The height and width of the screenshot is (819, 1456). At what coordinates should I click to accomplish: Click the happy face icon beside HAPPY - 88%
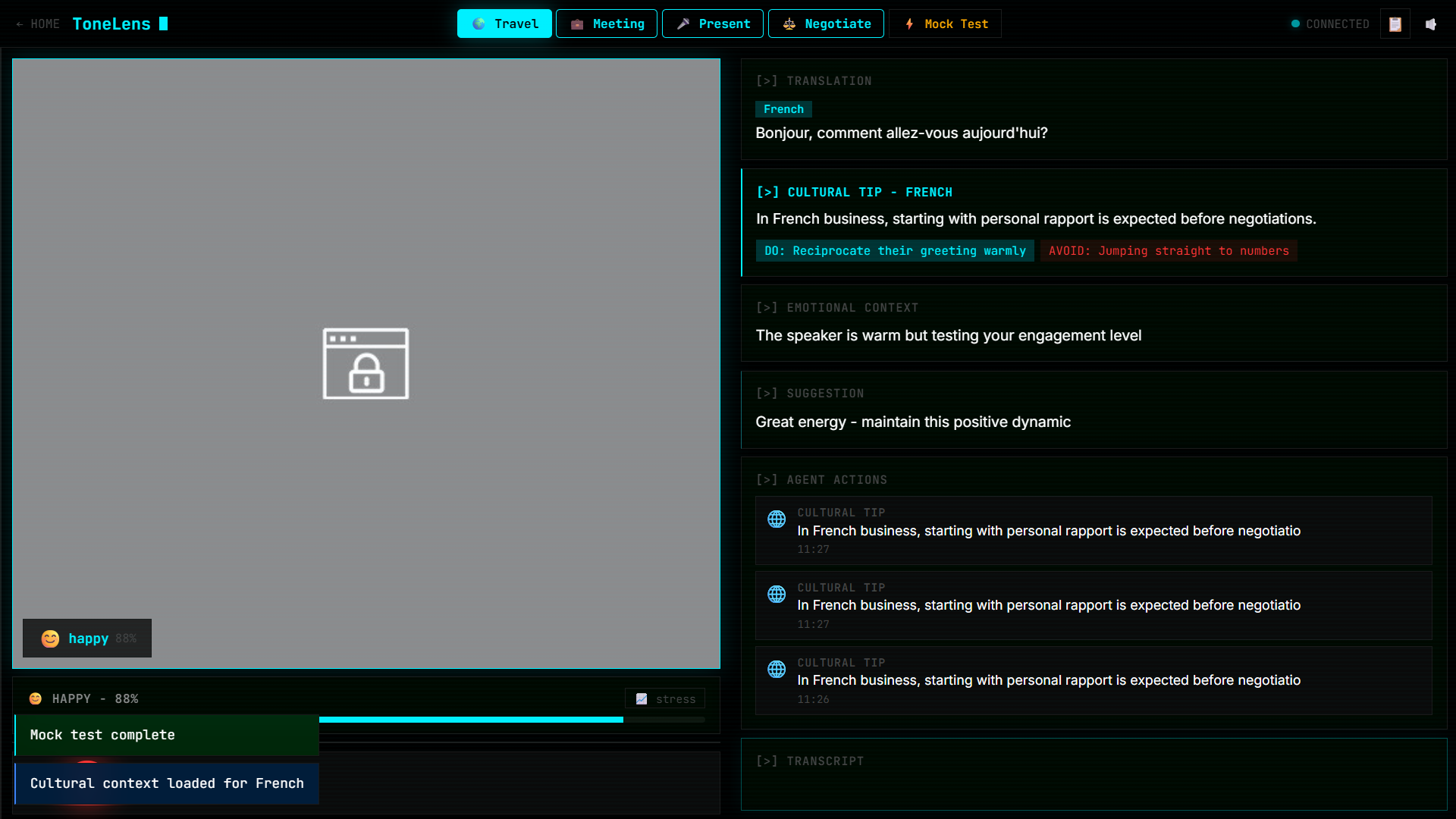pos(36,698)
